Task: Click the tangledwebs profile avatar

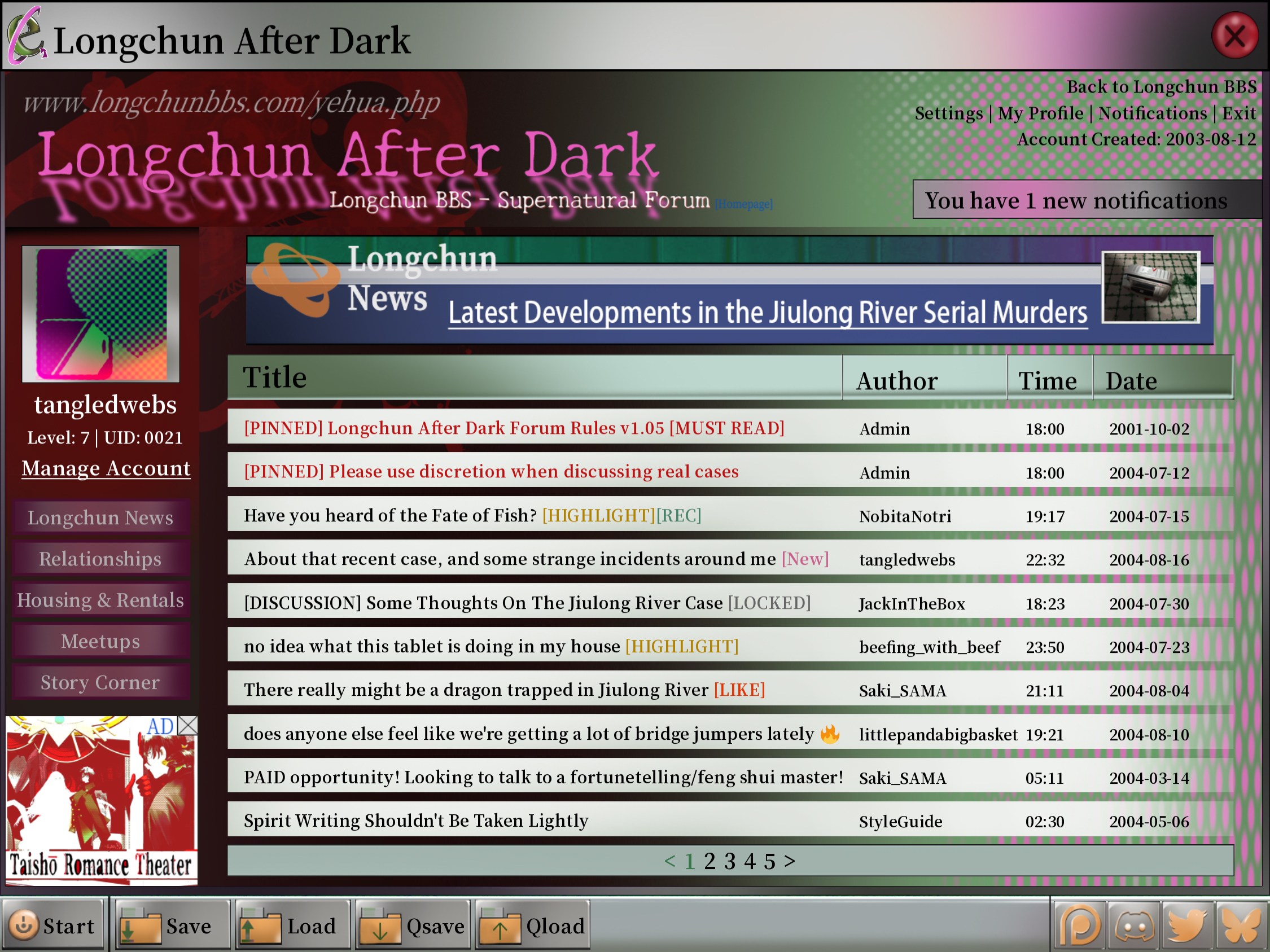Action: [x=100, y=314]
